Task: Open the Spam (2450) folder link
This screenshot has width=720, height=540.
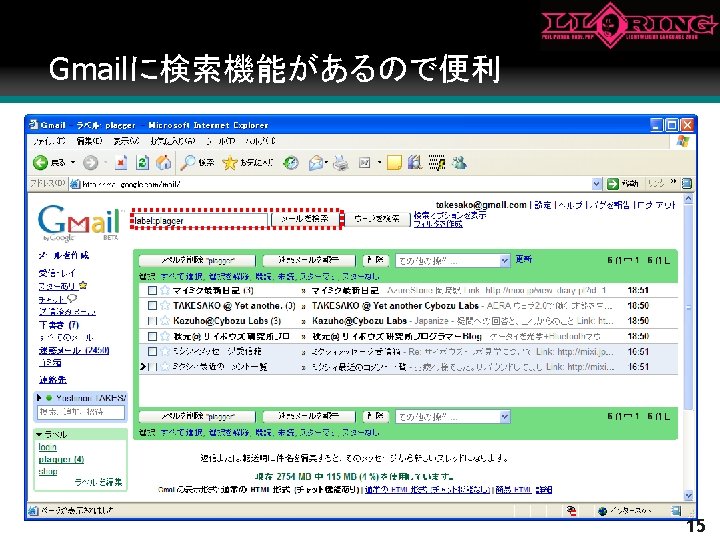Action: pyautogui.click(x=74, y=350)
